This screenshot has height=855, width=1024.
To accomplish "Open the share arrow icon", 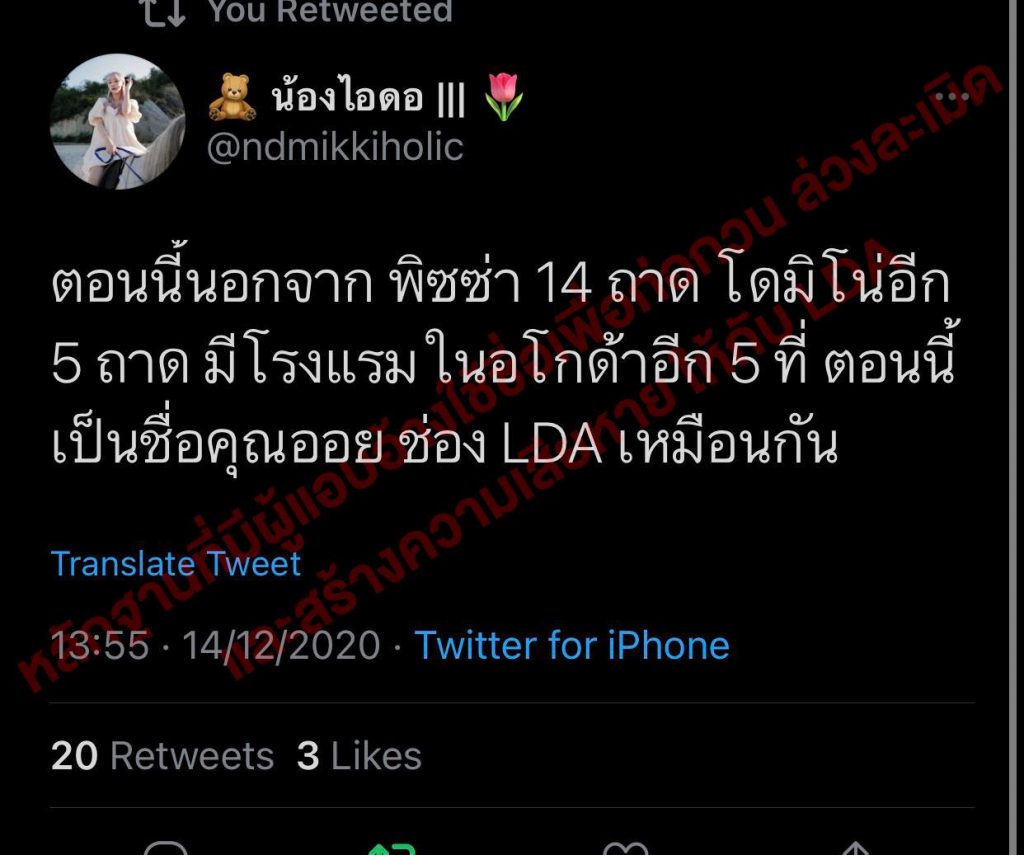I will click(x=856, y=849).
